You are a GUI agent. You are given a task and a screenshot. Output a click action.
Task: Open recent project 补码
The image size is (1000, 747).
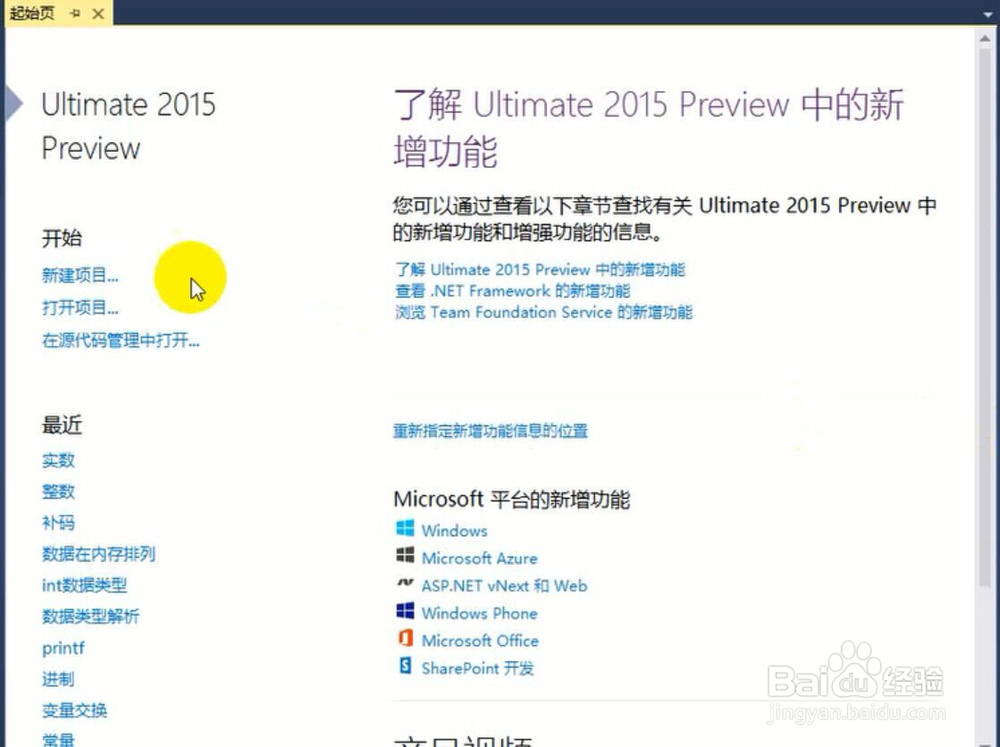pos(58,522)
